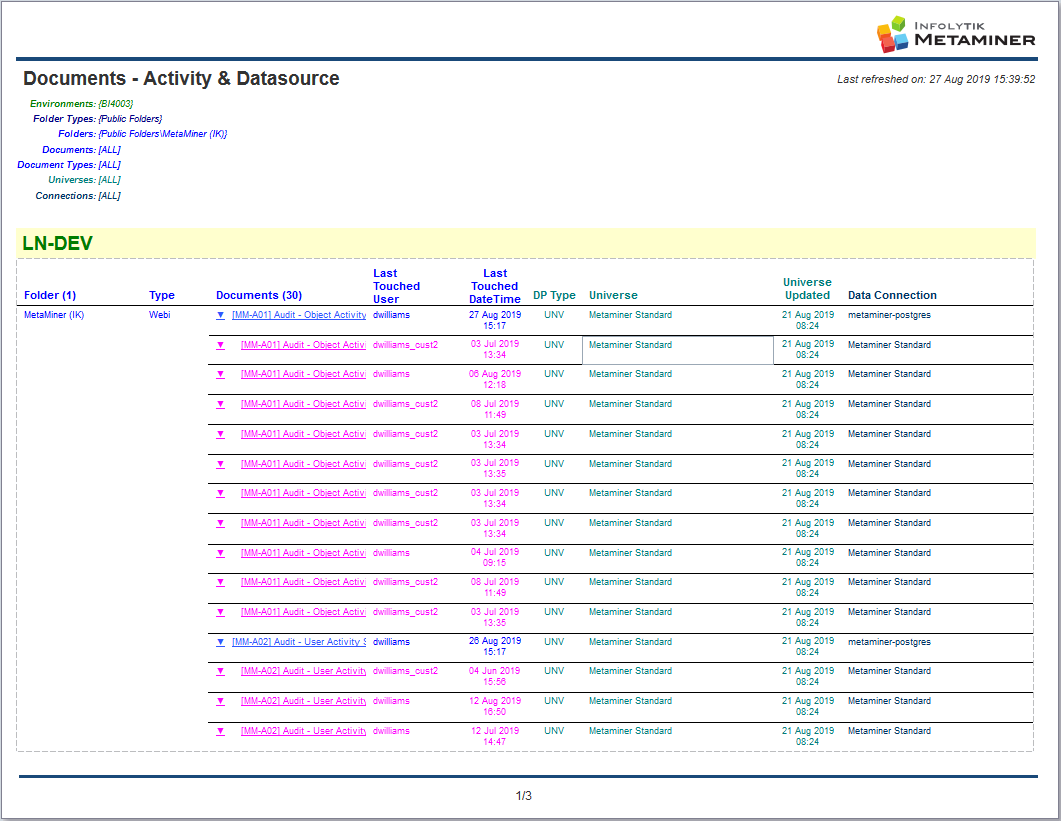The image size is (1061, 821).
Task: Select Universe cell in 04 Jul 2019 09:15 row
Action: [x=630, y=552]
